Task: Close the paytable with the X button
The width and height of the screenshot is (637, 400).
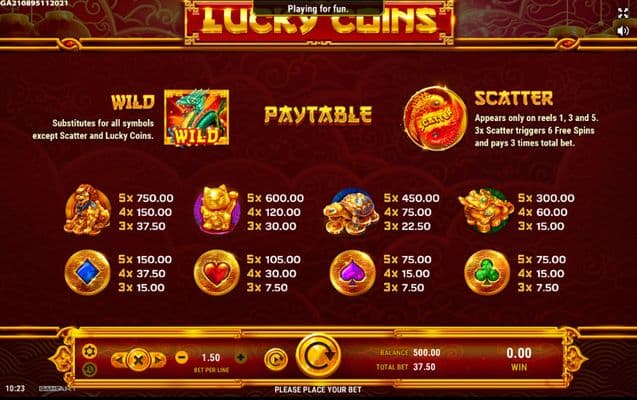Action: click(x=138, y=359)
